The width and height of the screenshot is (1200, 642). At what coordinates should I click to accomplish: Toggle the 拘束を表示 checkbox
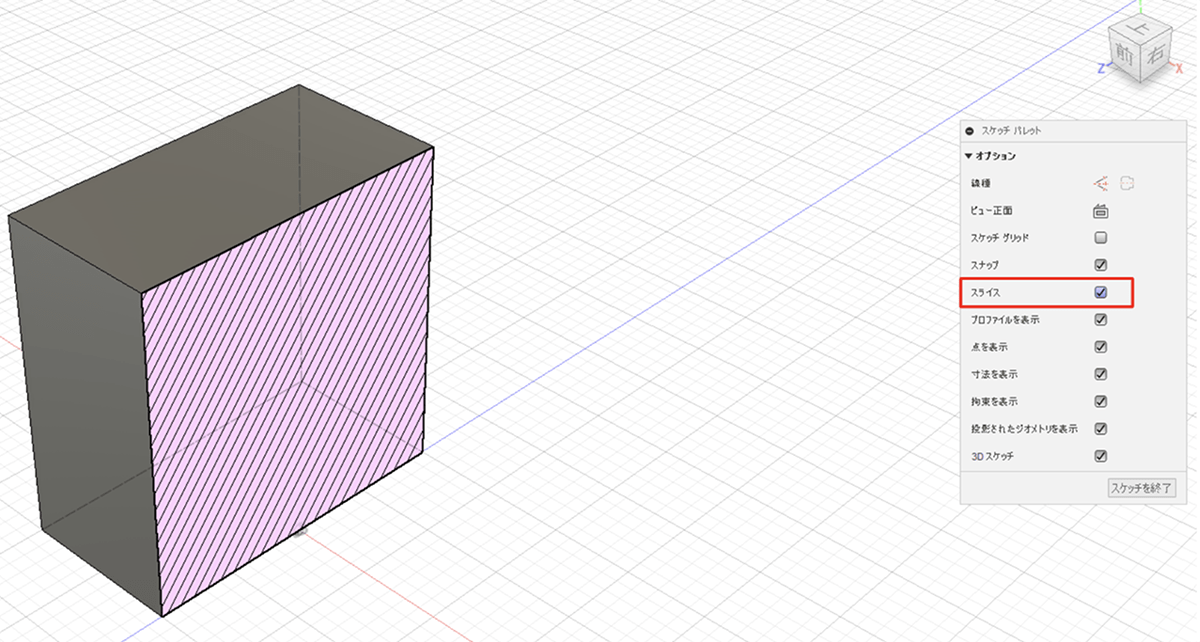1101,401
